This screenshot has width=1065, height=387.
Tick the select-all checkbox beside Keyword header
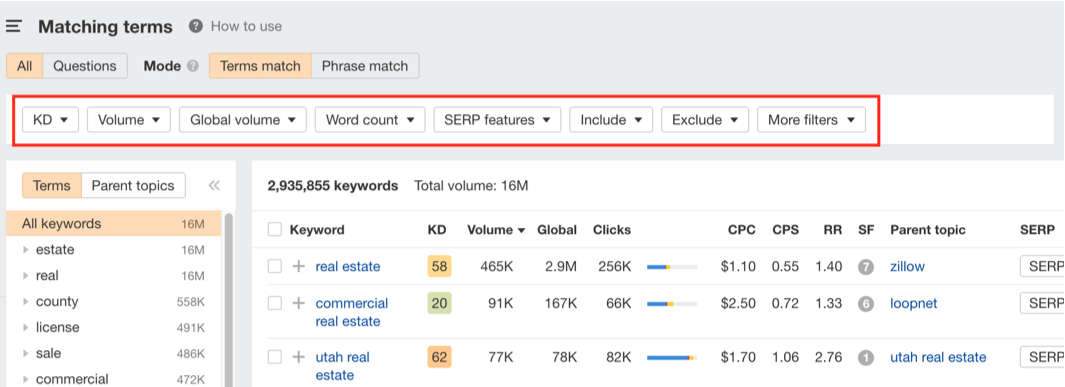274,229
